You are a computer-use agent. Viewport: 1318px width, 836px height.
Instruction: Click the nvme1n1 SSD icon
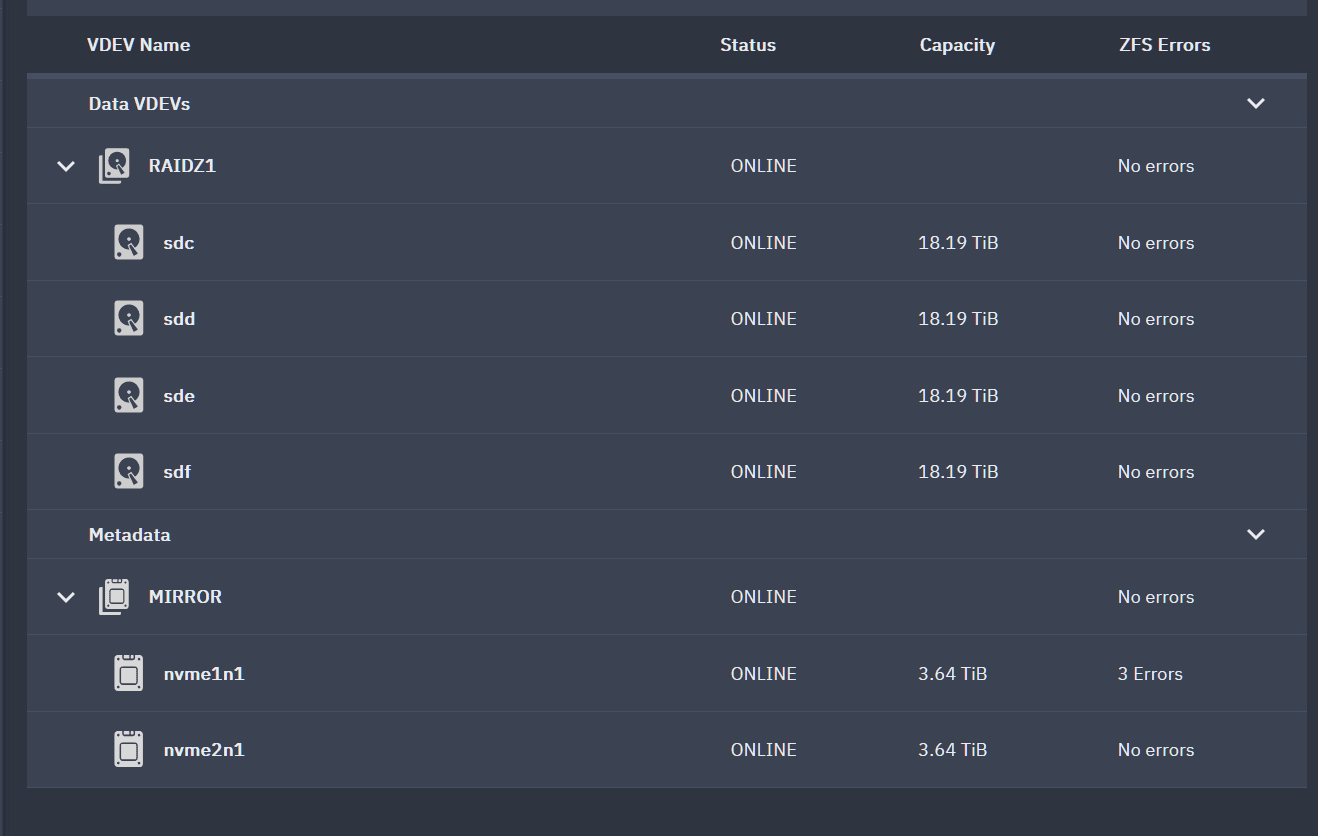point(129,674)
